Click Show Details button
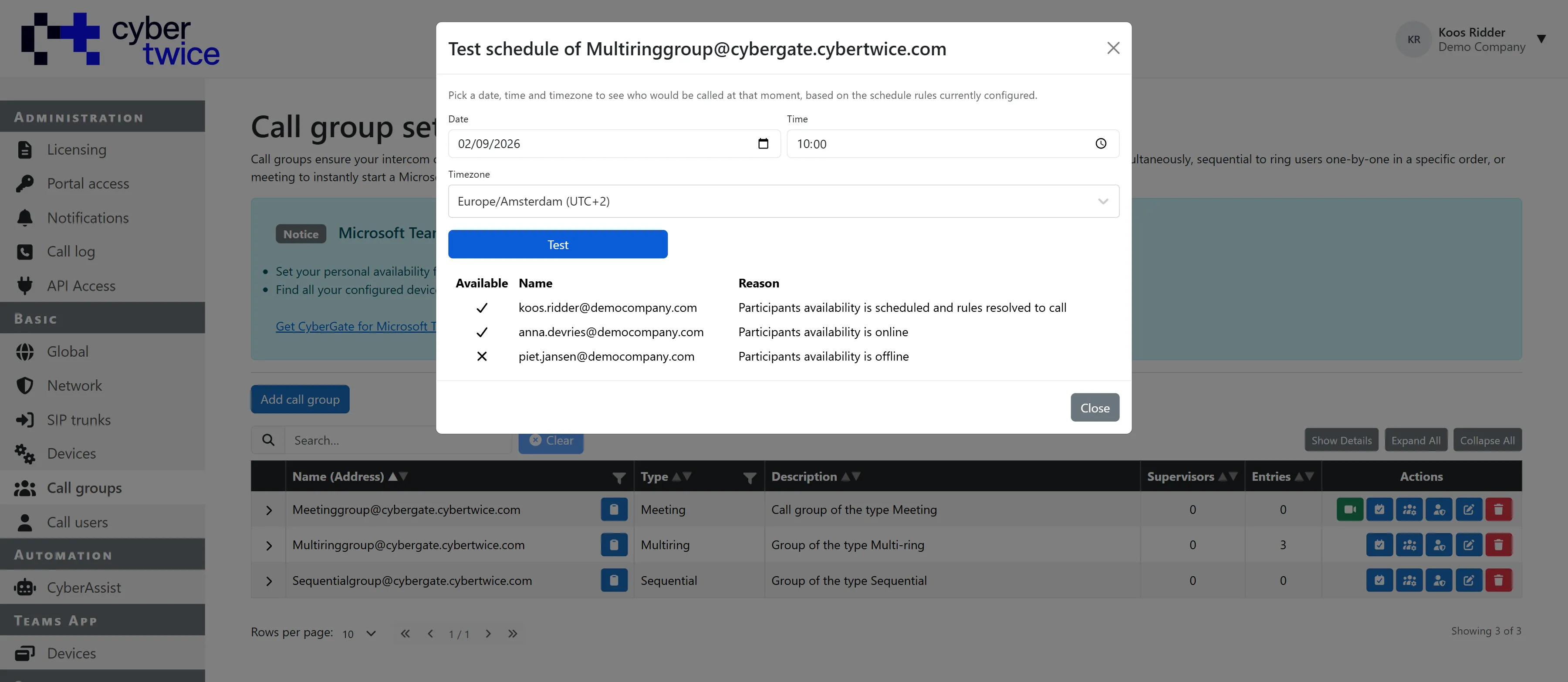 [x=1341, y=440]
